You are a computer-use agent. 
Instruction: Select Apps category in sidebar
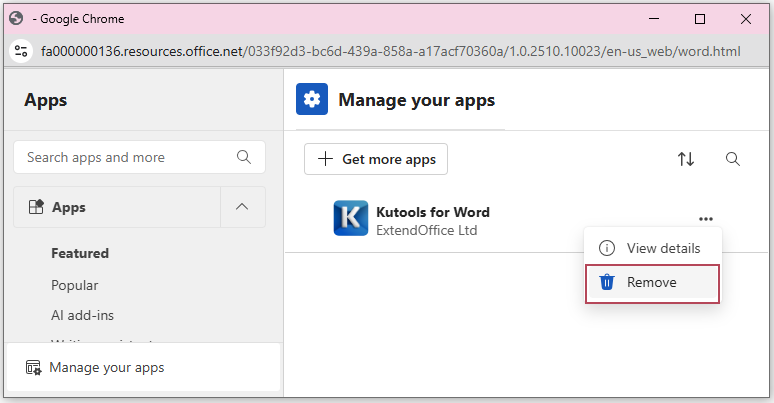click(x=117, y=207)
